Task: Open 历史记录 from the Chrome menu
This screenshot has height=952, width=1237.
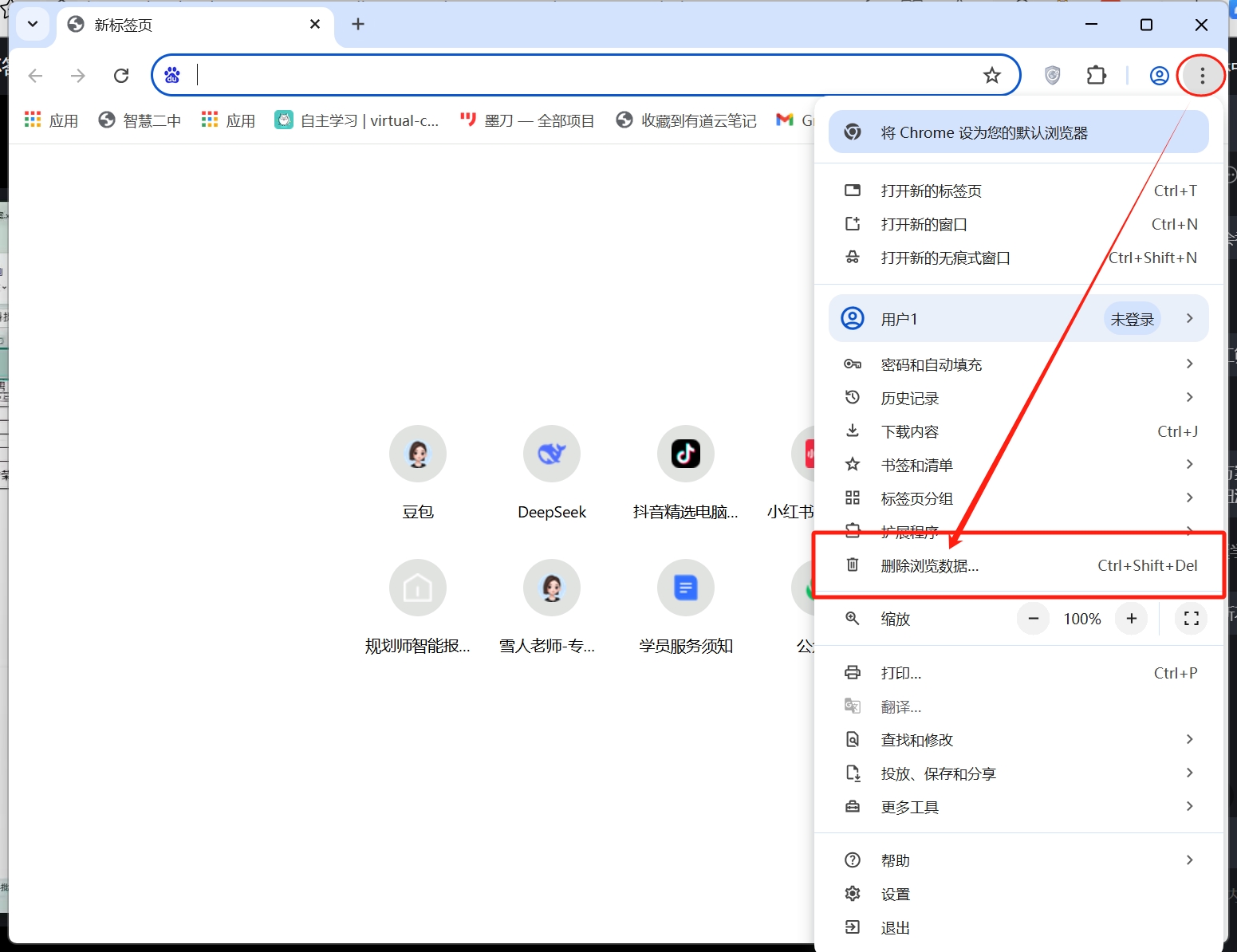Action: click(910, 398)
